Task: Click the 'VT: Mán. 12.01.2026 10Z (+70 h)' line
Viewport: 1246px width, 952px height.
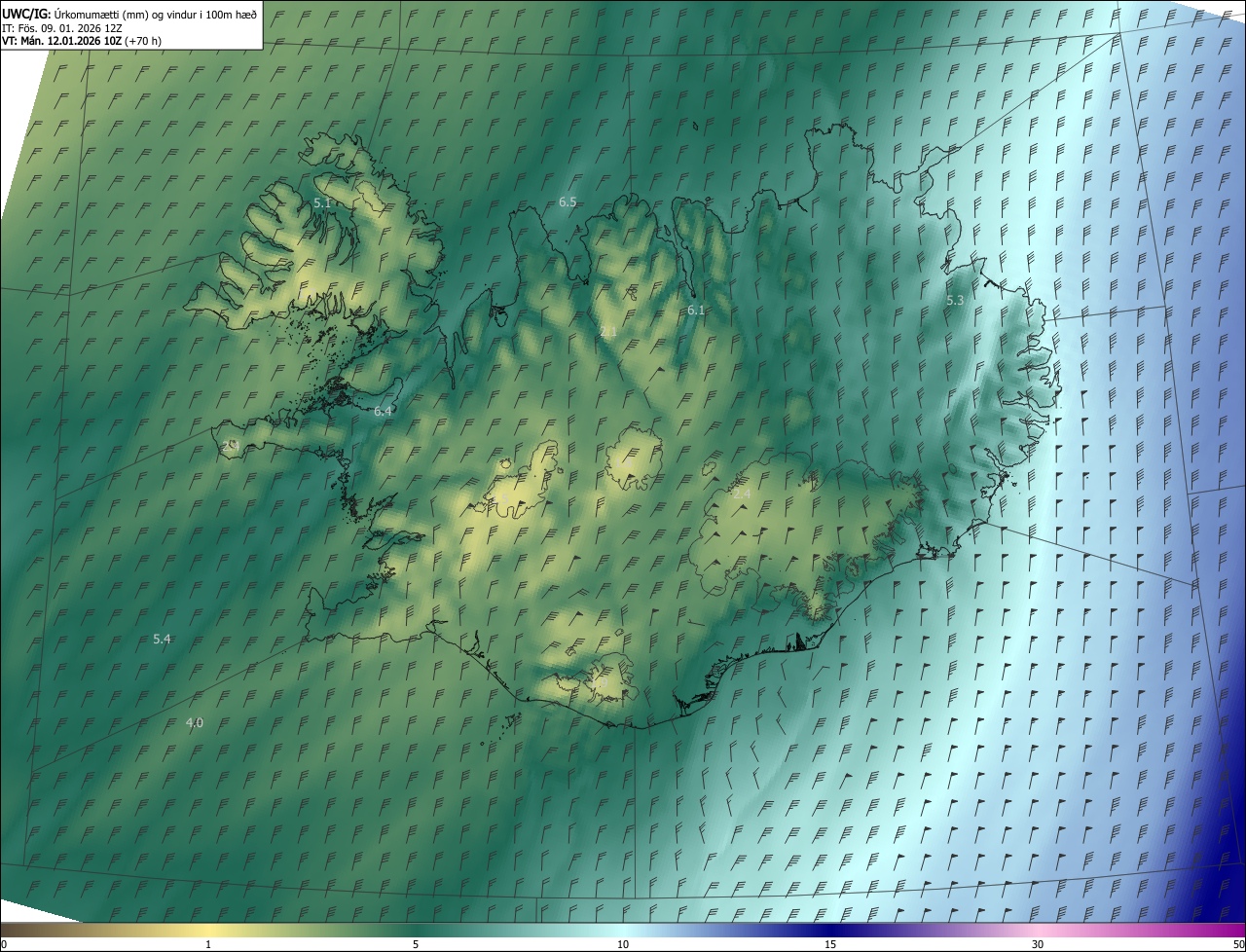Action: pyautogui.click(x=82, y=41)
